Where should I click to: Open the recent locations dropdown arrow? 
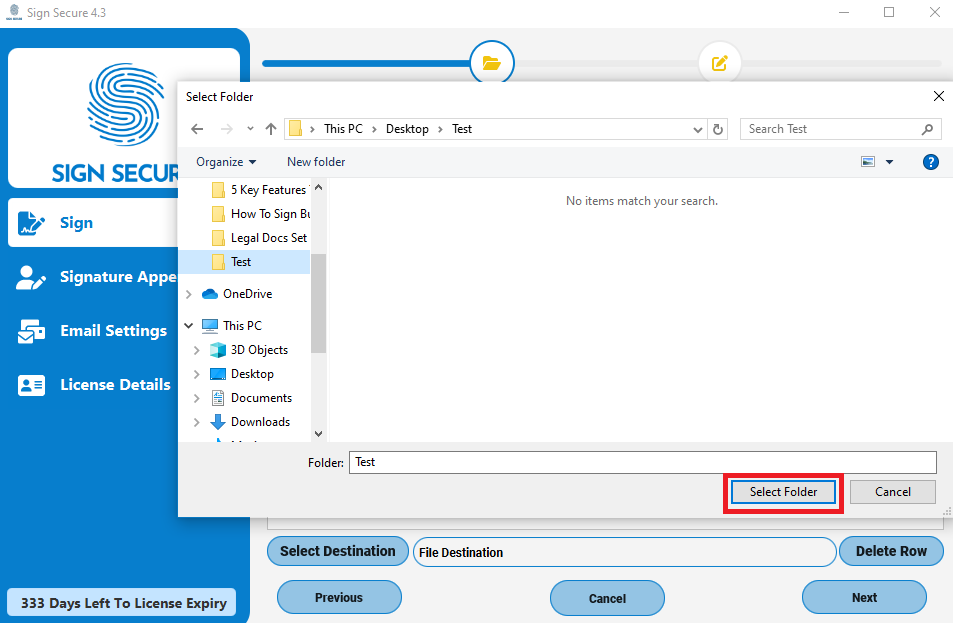coord(250,129)
